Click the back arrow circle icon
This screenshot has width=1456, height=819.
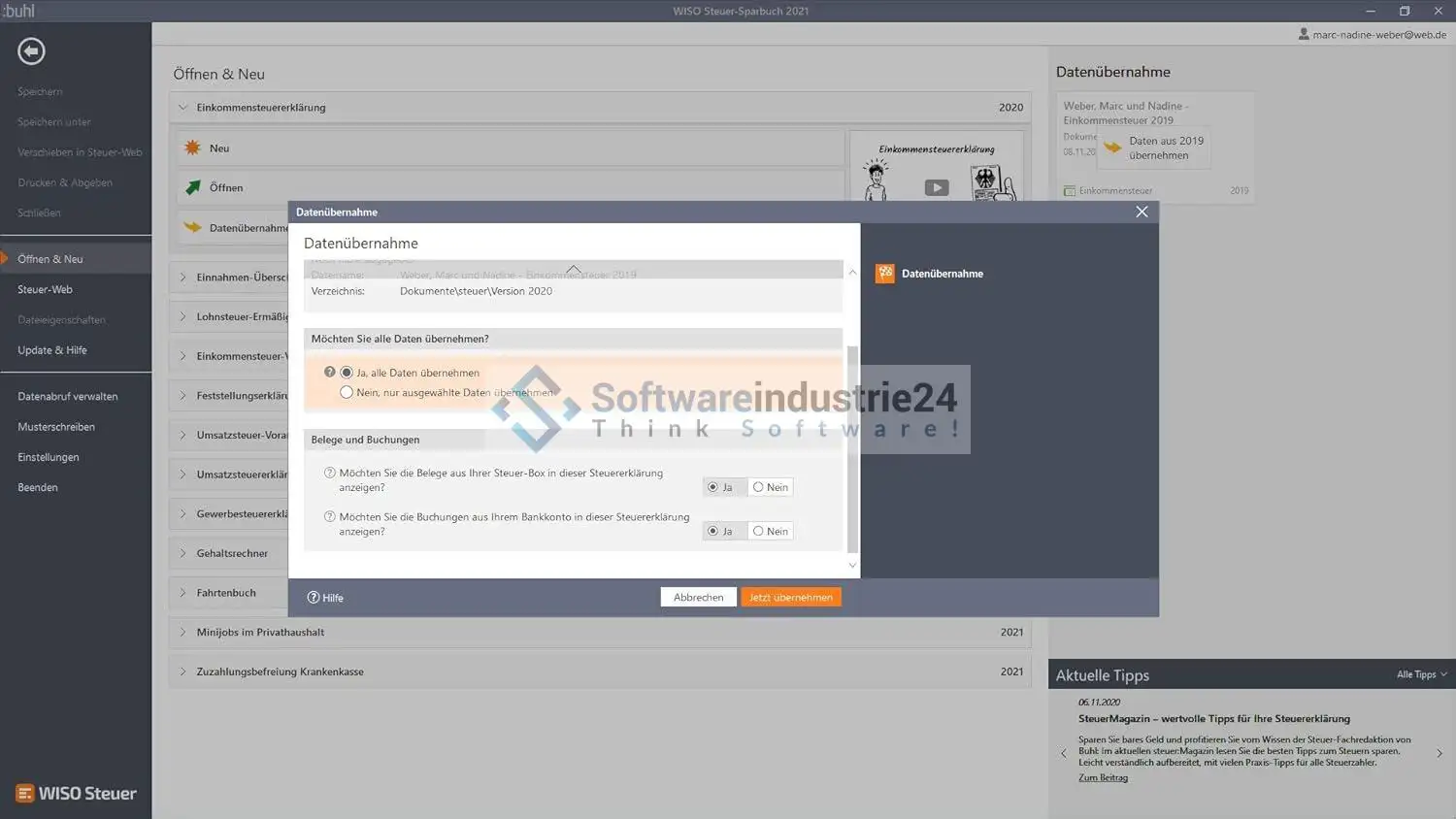coord(31,50)
